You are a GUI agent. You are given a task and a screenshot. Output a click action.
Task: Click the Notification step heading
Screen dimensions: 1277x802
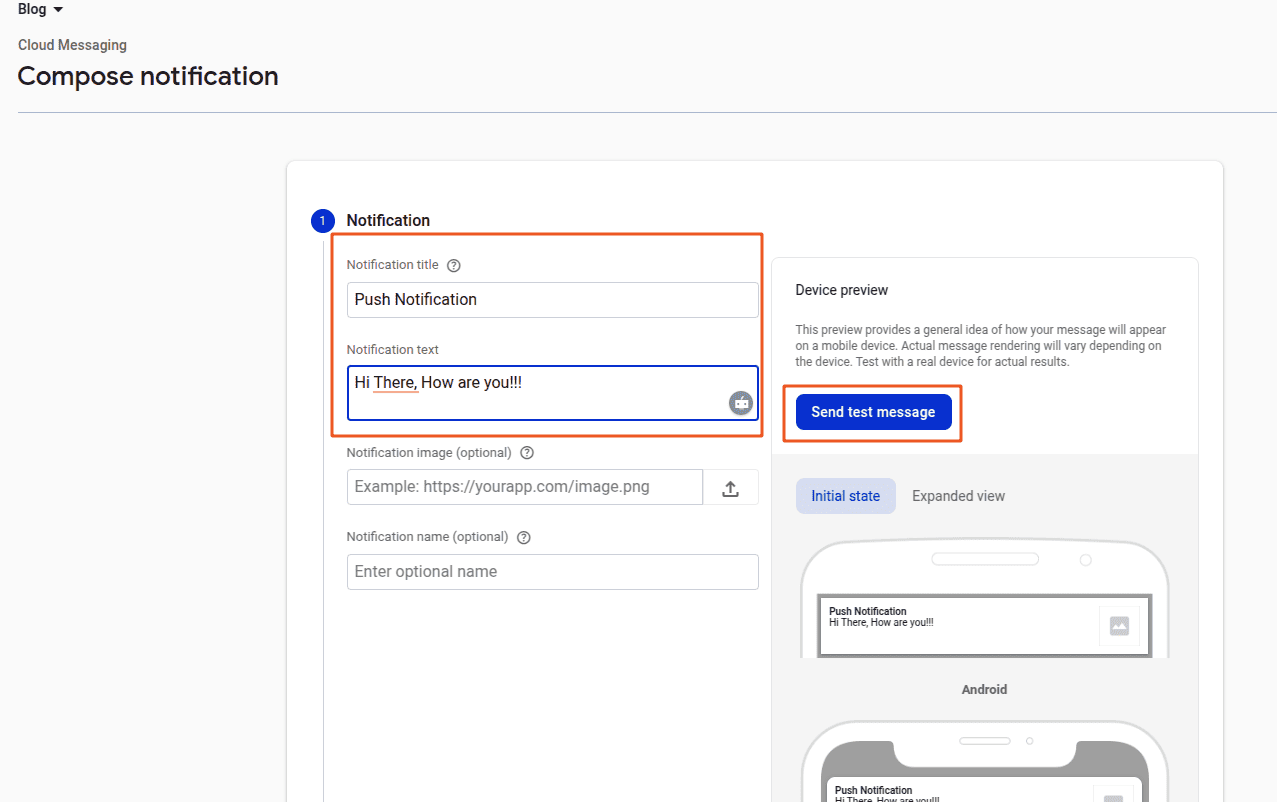pos(388,221)
